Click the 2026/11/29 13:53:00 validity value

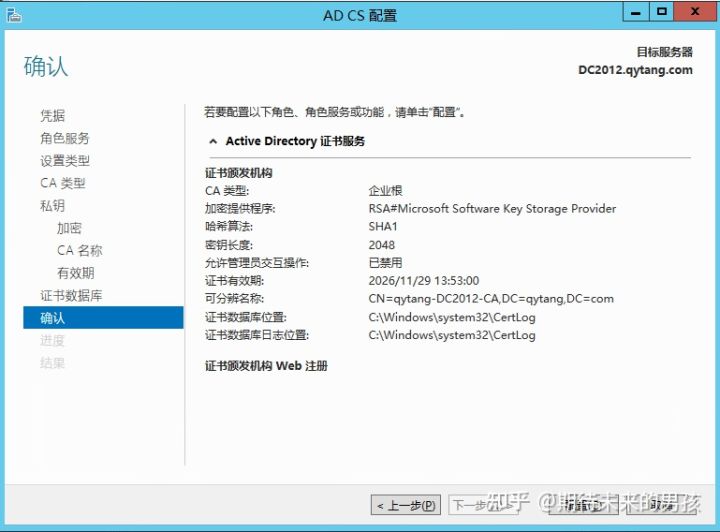(423, 280)
